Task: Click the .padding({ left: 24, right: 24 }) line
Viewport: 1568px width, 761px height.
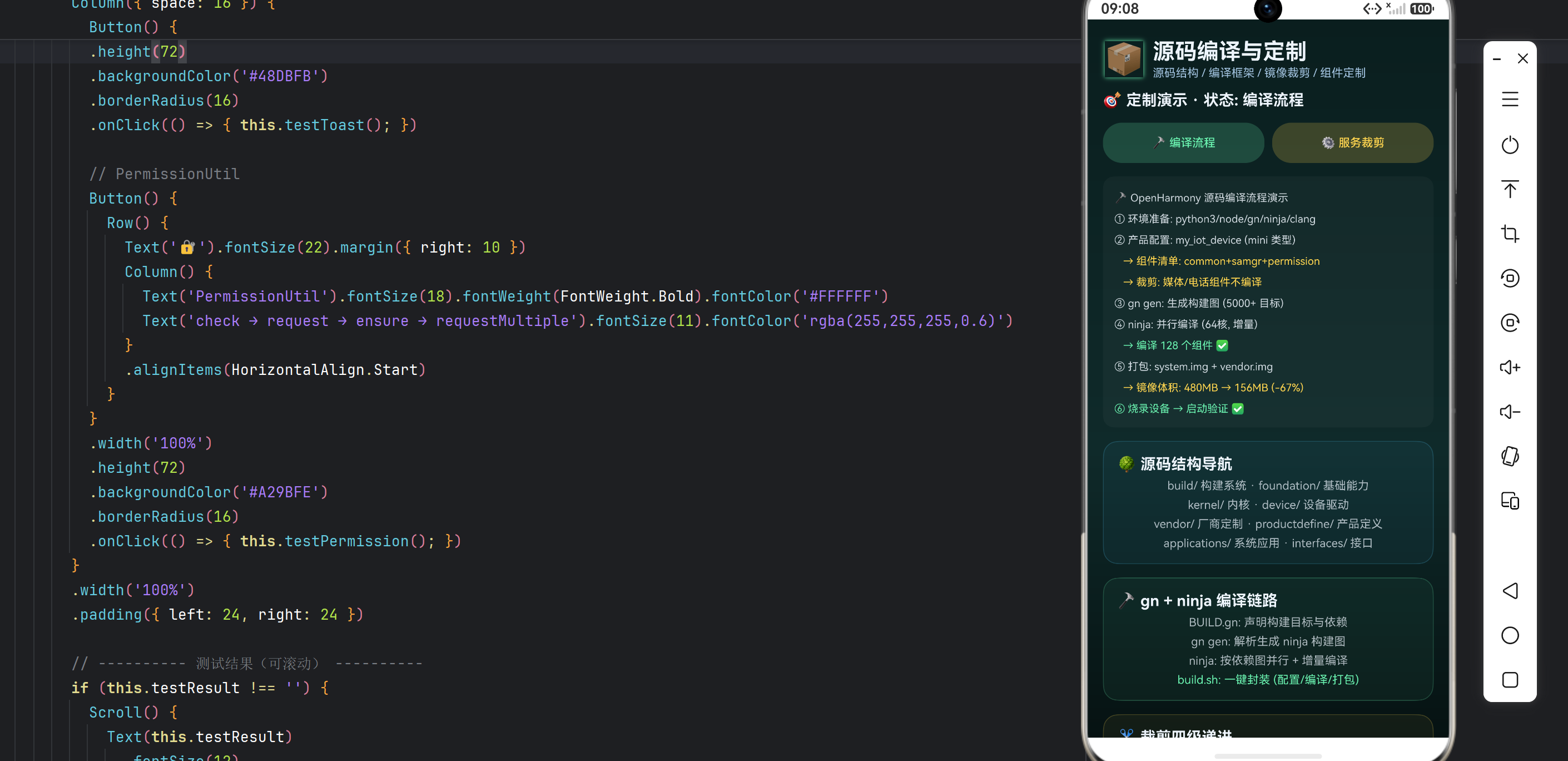Action: (x=217, y=614)
